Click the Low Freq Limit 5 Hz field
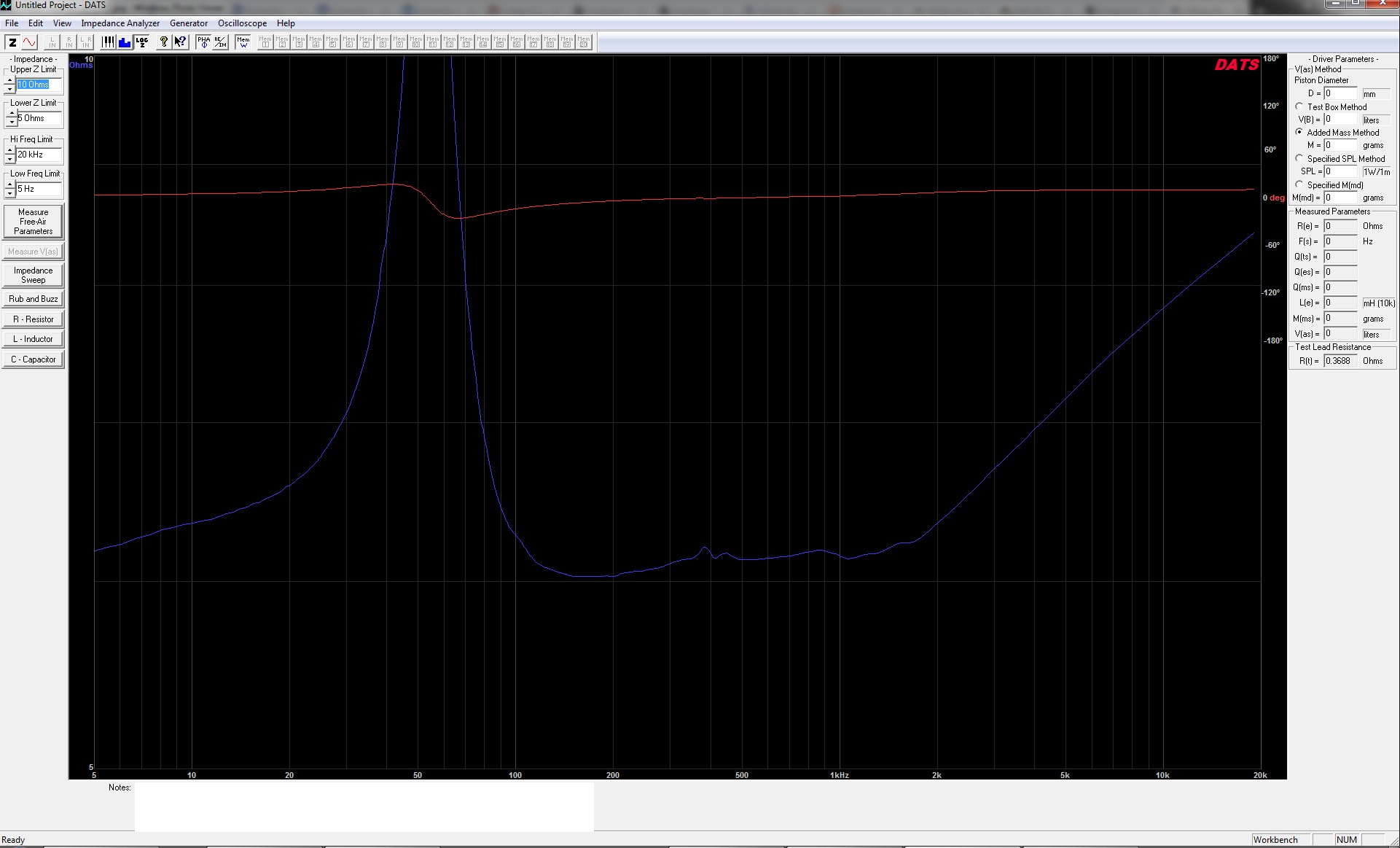The width and height of the screenshot is (1400, 848). point(39,189)
